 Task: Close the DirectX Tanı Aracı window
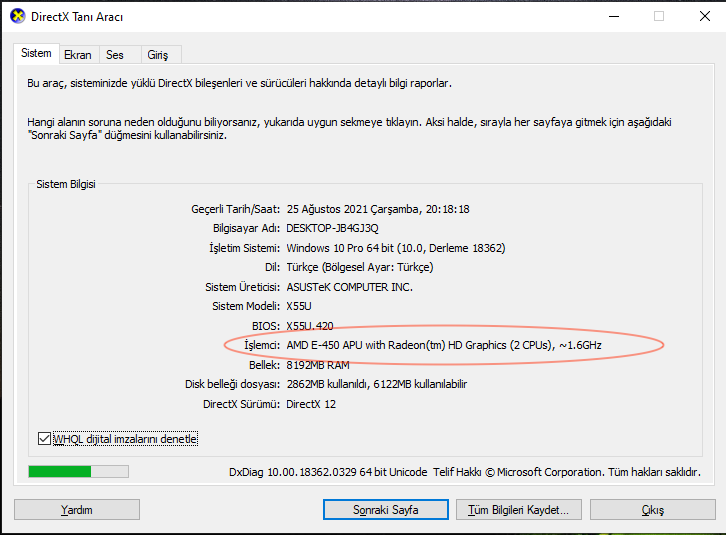point(705,16)
